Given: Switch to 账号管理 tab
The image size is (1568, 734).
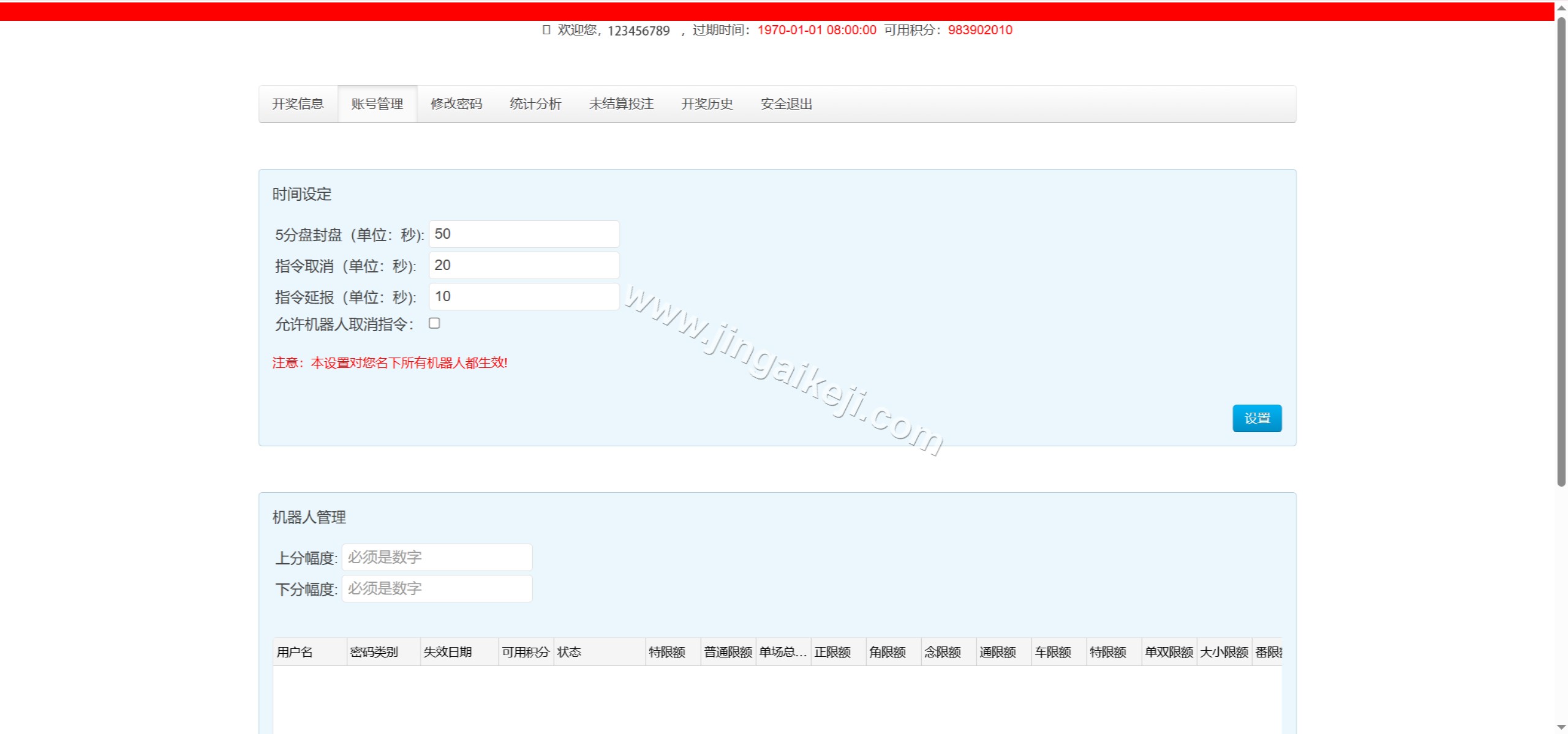Looking at the screenshot, I should tap(377, 104).
